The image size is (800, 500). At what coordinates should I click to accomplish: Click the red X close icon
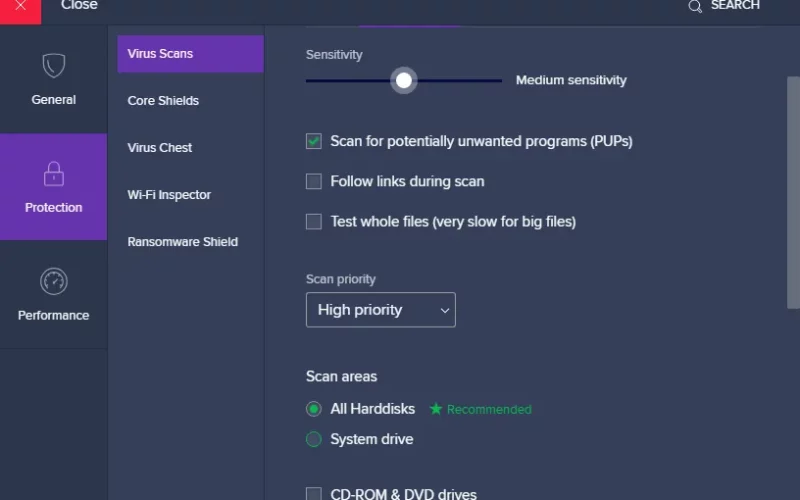[20, 8]
